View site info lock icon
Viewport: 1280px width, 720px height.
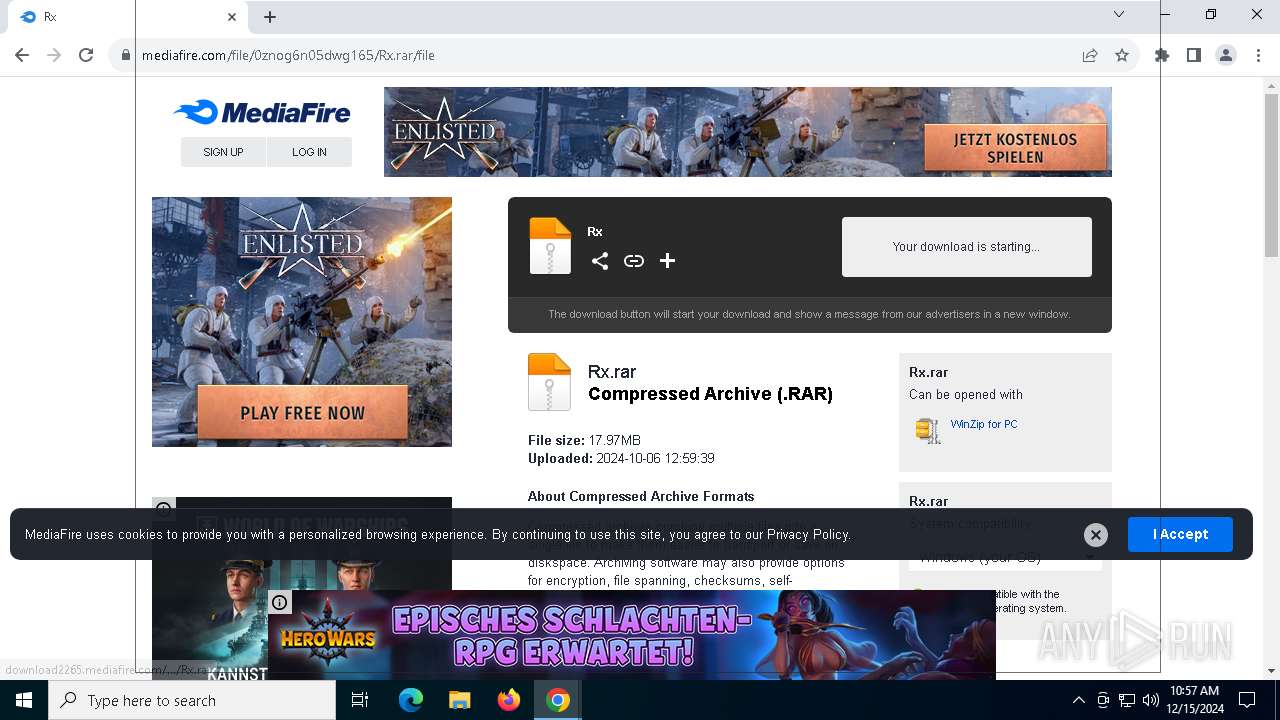point(125,55)
